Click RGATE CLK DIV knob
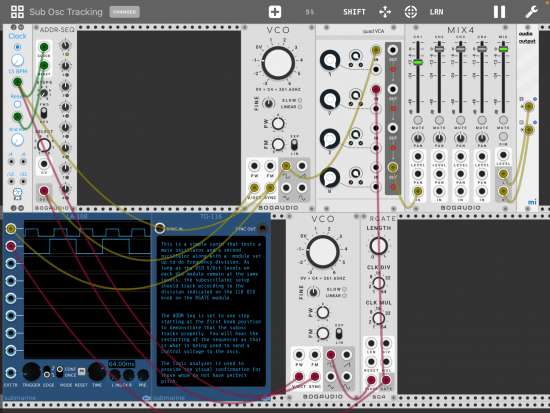Screen dimensions: 550x413 (x=378, y=283)
